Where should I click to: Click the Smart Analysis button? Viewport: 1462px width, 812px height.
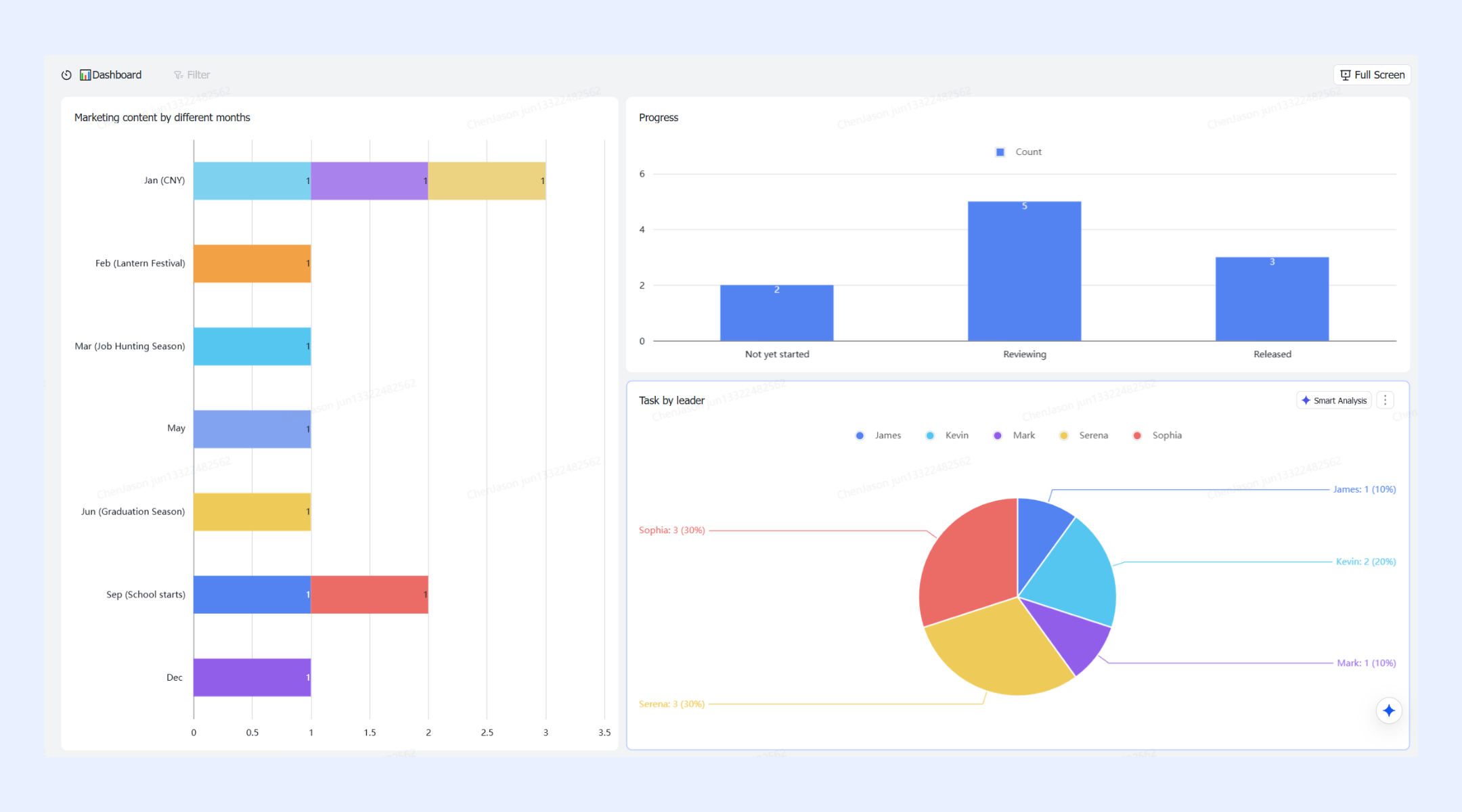tap(1334, 401)
